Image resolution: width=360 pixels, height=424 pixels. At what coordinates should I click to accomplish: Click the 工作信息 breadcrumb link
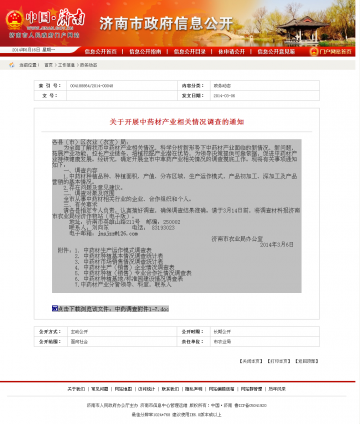click(x=66, y=65)
